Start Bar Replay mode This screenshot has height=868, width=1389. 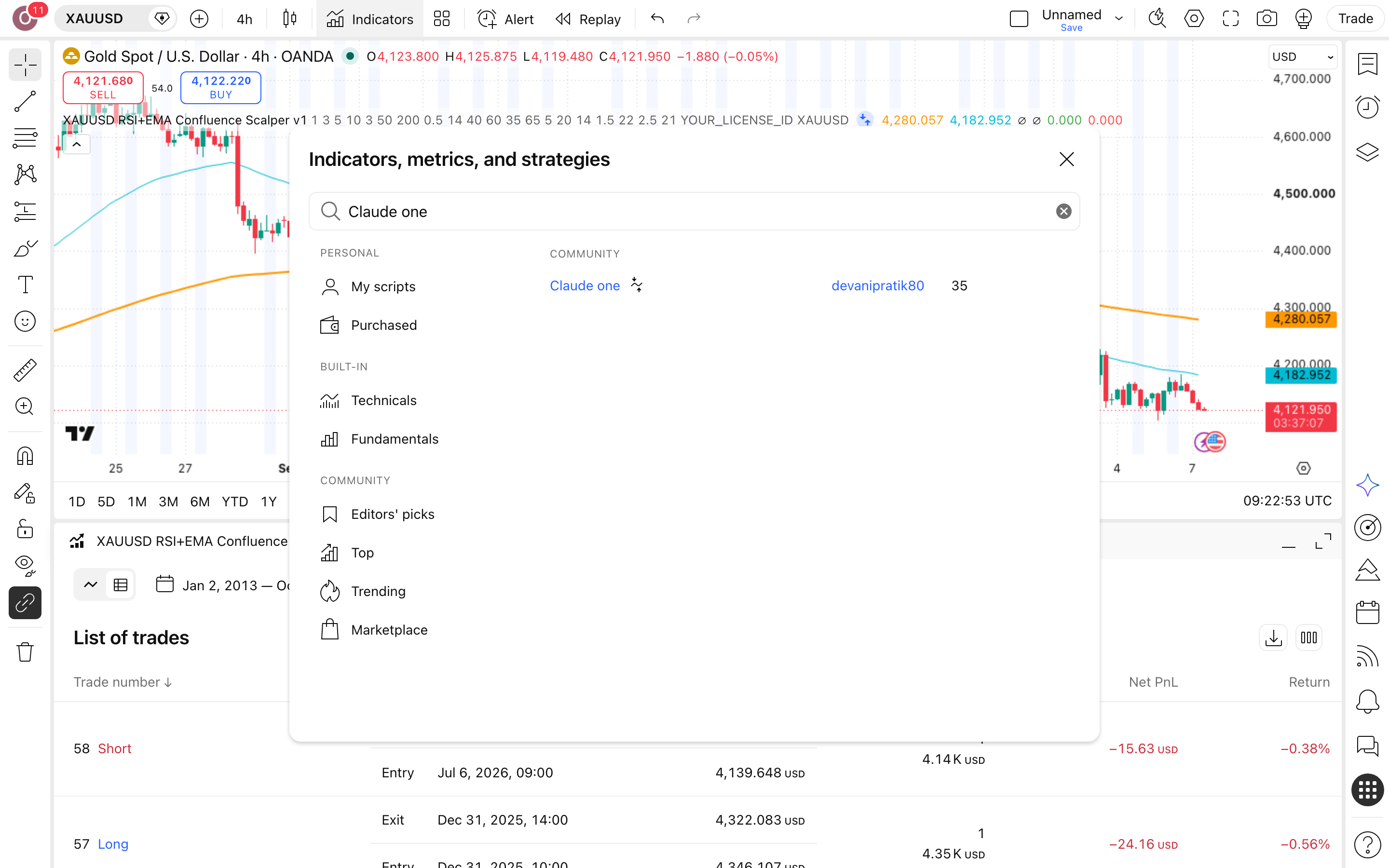pyautogui.click(x=588, y=19)
